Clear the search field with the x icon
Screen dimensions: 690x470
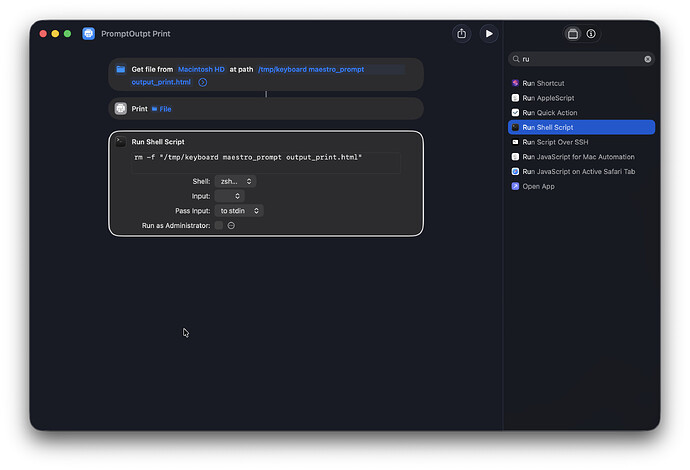[x=648, y=59]
